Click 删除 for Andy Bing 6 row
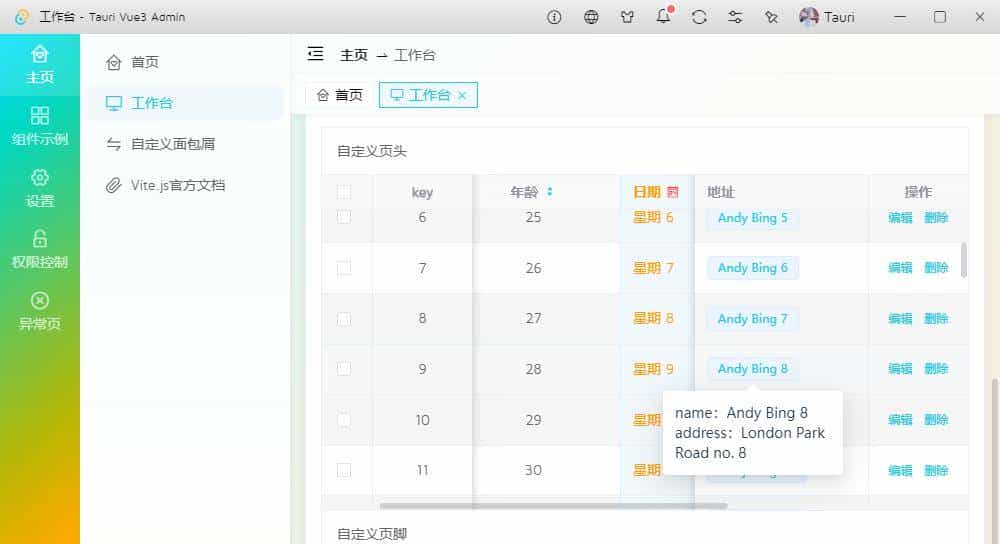 click(936, 268)
